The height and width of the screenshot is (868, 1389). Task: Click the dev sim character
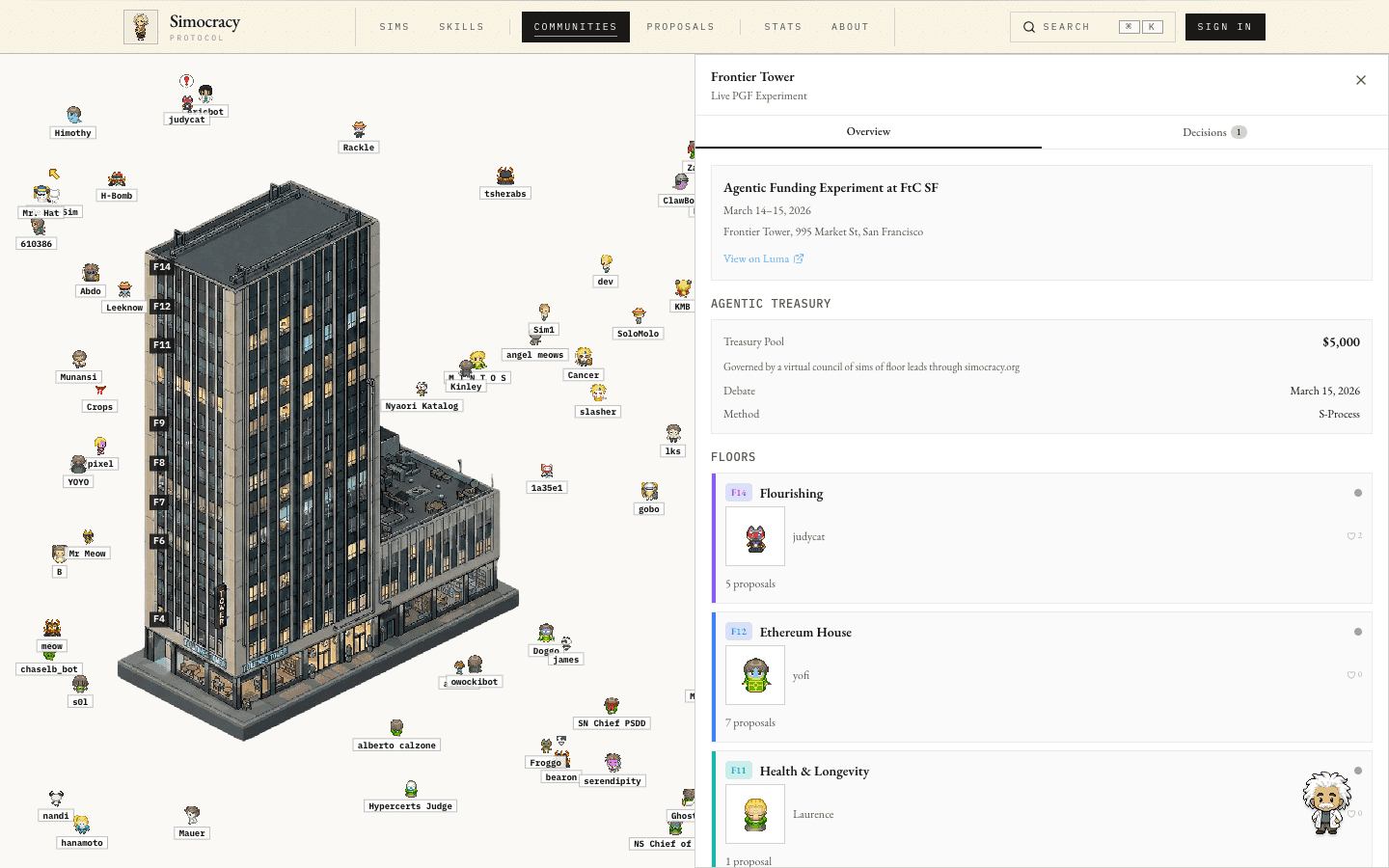pos(606,264)
